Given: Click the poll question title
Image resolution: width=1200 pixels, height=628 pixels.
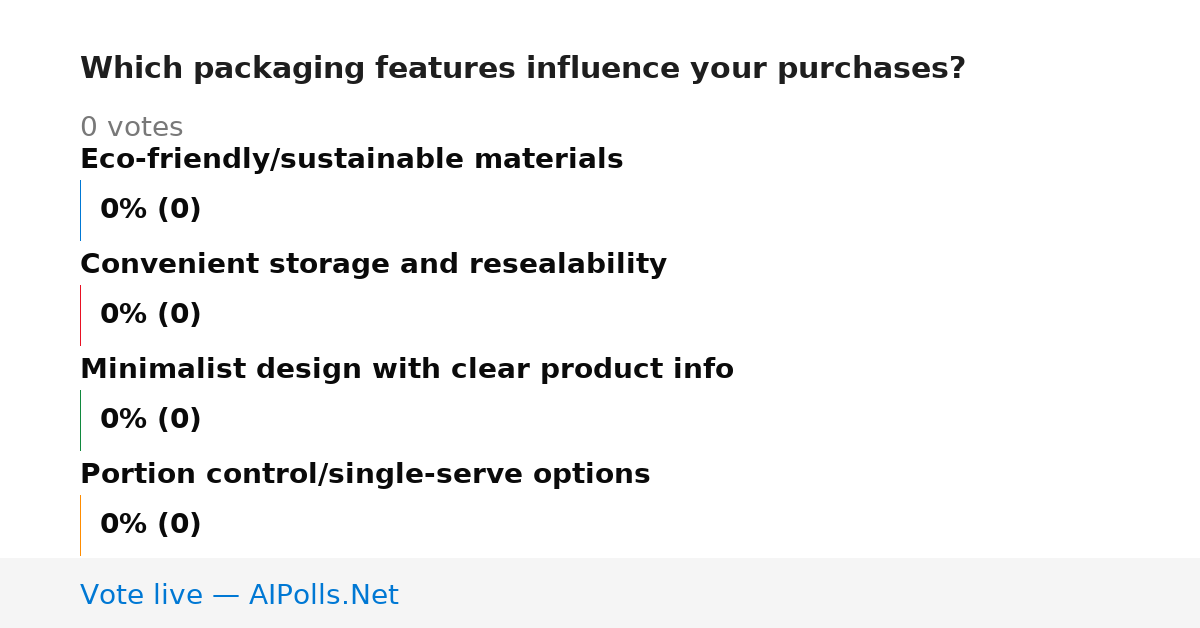Looking at the screenshot, I should click(523, 69).
